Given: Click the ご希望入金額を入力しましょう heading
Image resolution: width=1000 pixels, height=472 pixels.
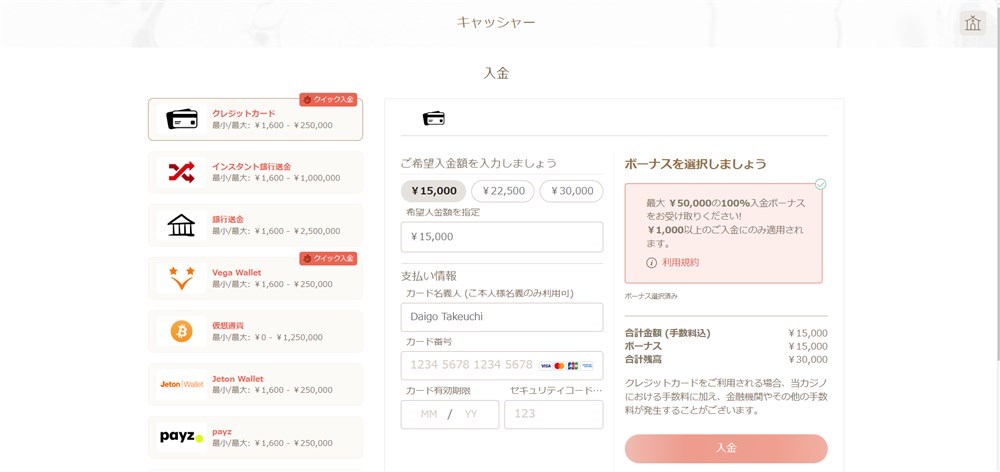Looking at the screenshot, I should coord(479,163).
